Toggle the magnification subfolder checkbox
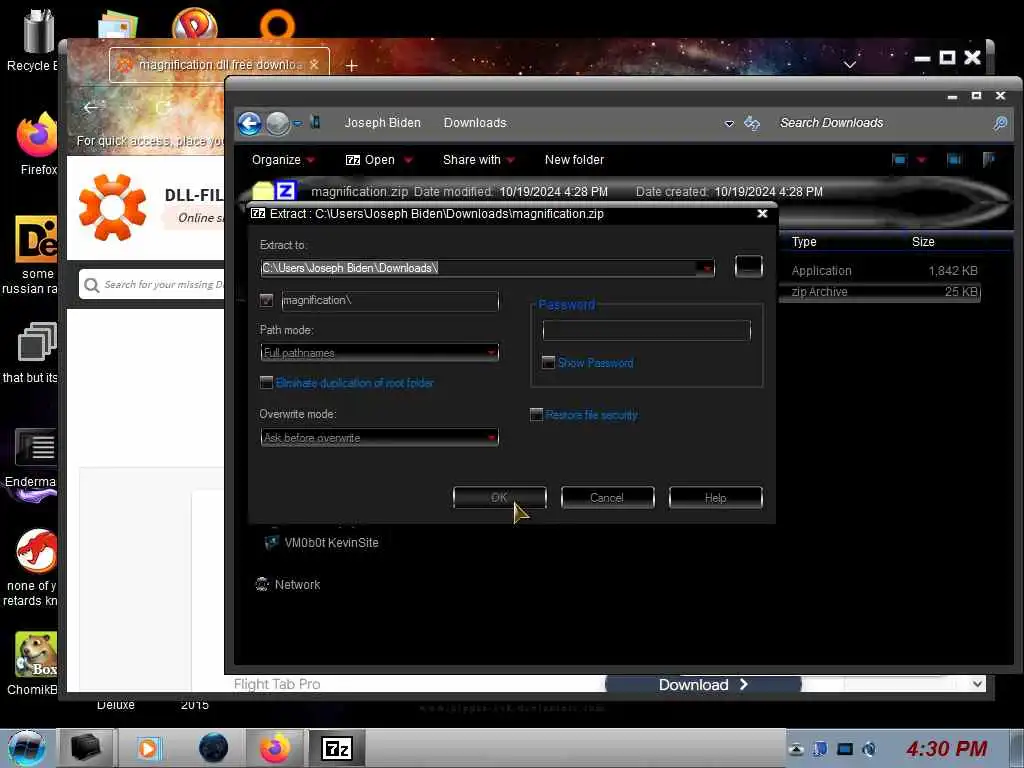The height and width of the screenshot is (768, 1024). click(266, 300)
